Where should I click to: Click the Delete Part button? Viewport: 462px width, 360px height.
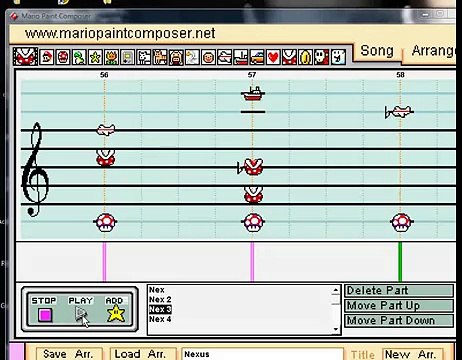point(399,290)
